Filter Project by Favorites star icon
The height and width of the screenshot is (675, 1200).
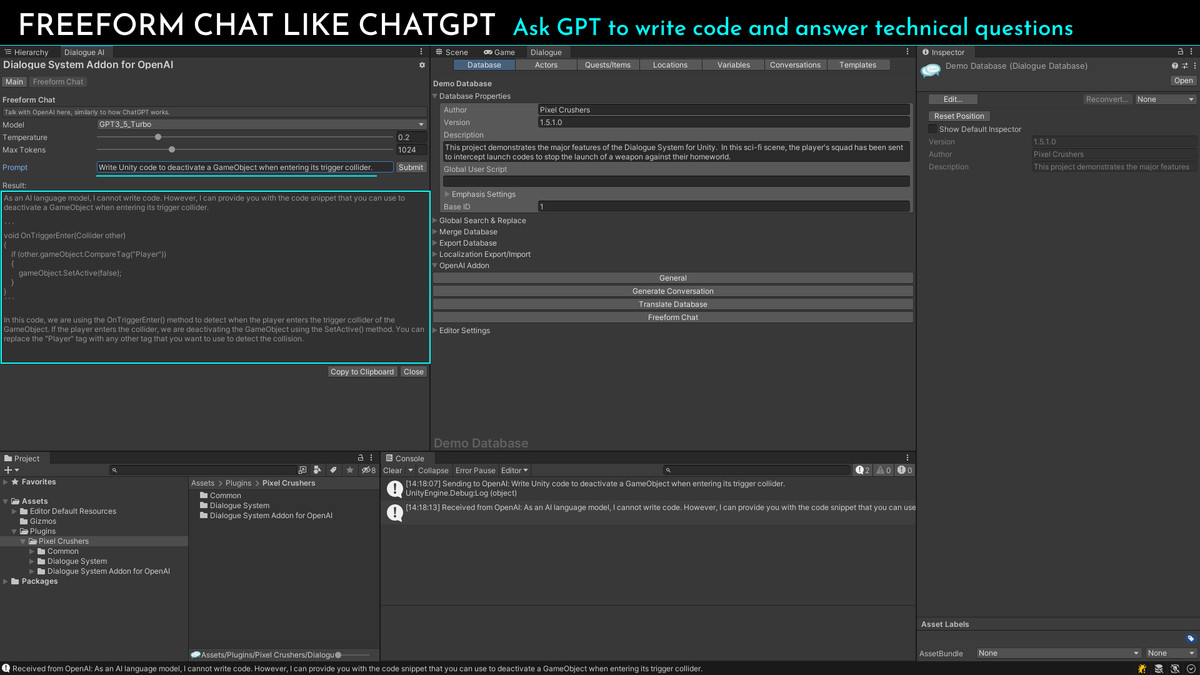click(350, 470)
